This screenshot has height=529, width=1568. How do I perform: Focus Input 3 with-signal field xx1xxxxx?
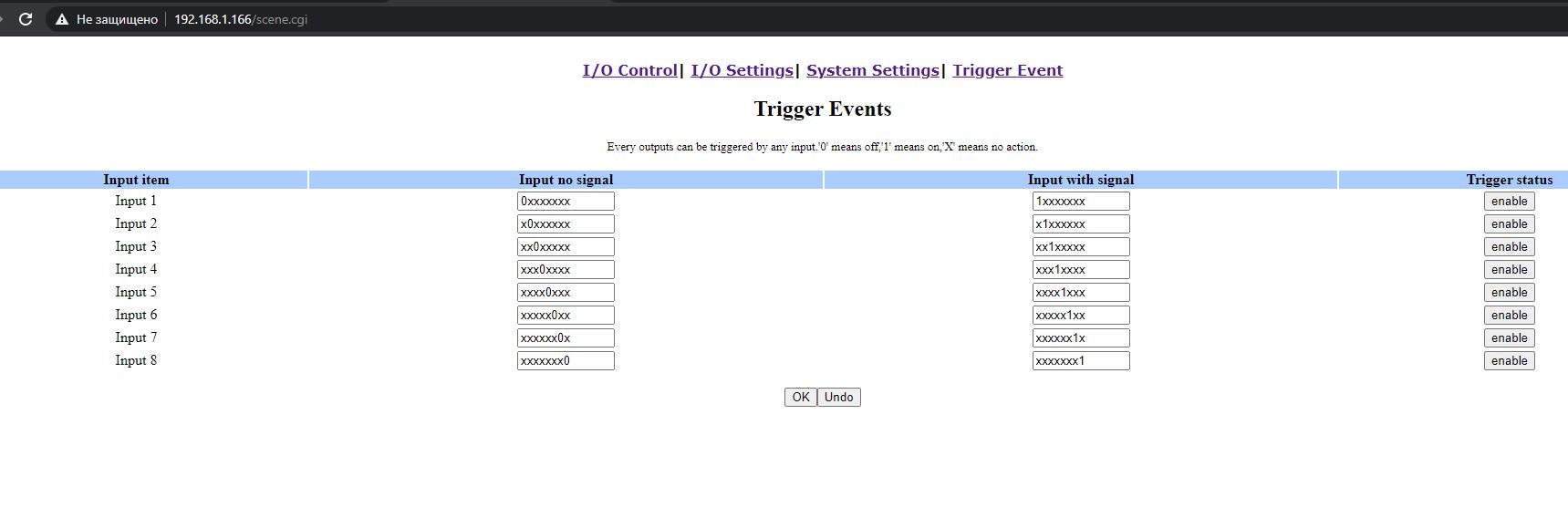pyautogui.click(x=1081, y=246)
